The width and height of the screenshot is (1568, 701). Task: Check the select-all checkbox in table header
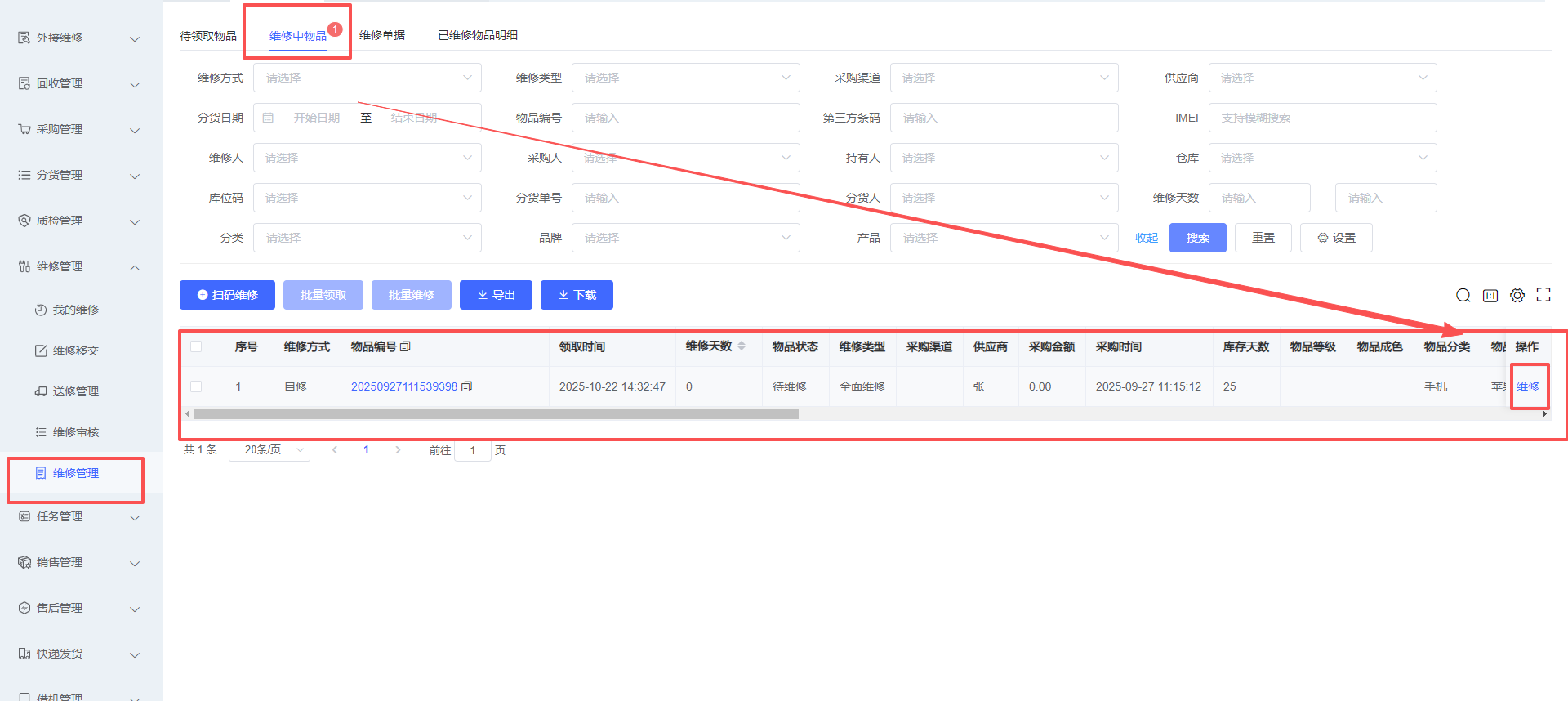click(196, 346)
